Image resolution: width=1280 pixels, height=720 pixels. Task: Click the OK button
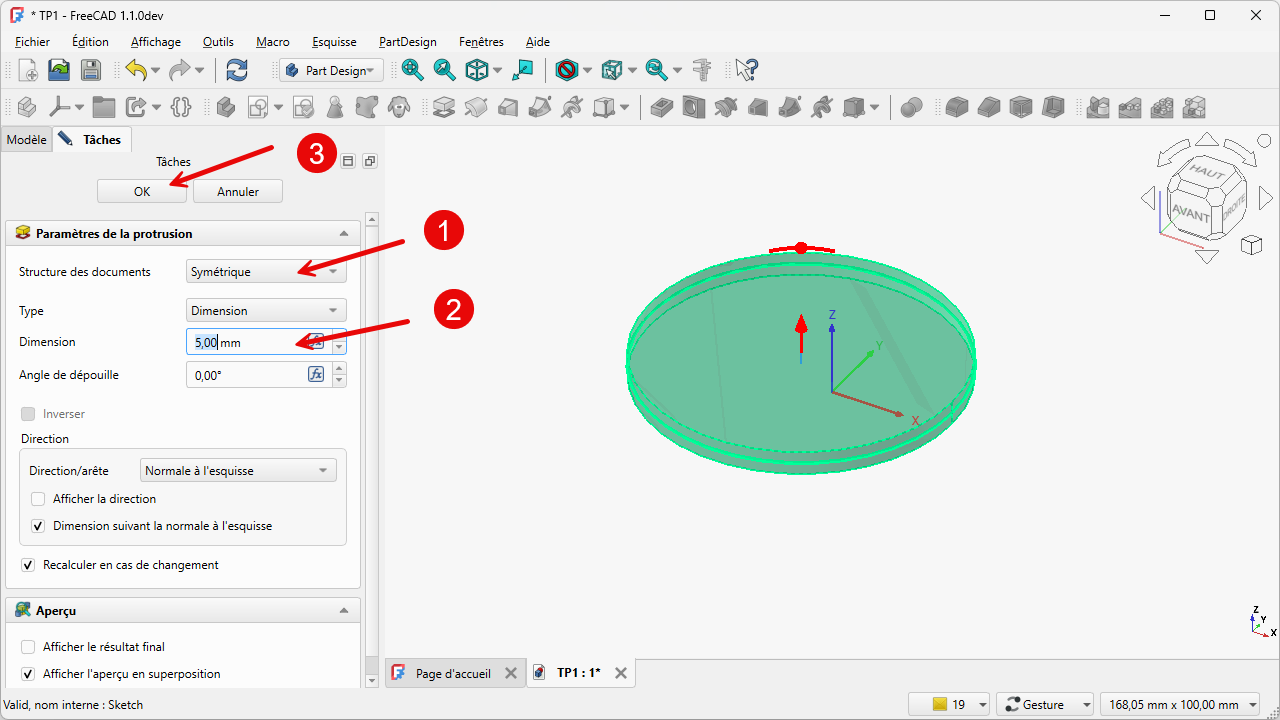click(142, 192)
